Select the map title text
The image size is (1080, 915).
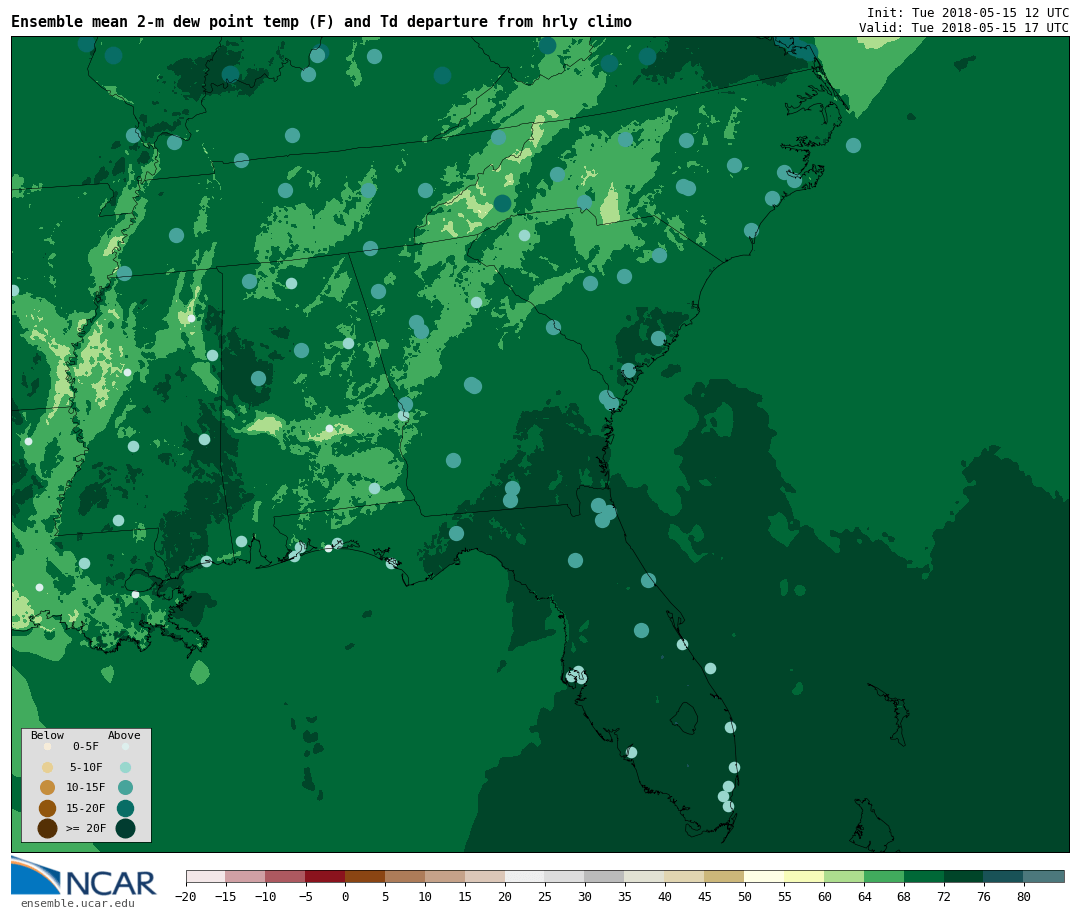point(321,21)
